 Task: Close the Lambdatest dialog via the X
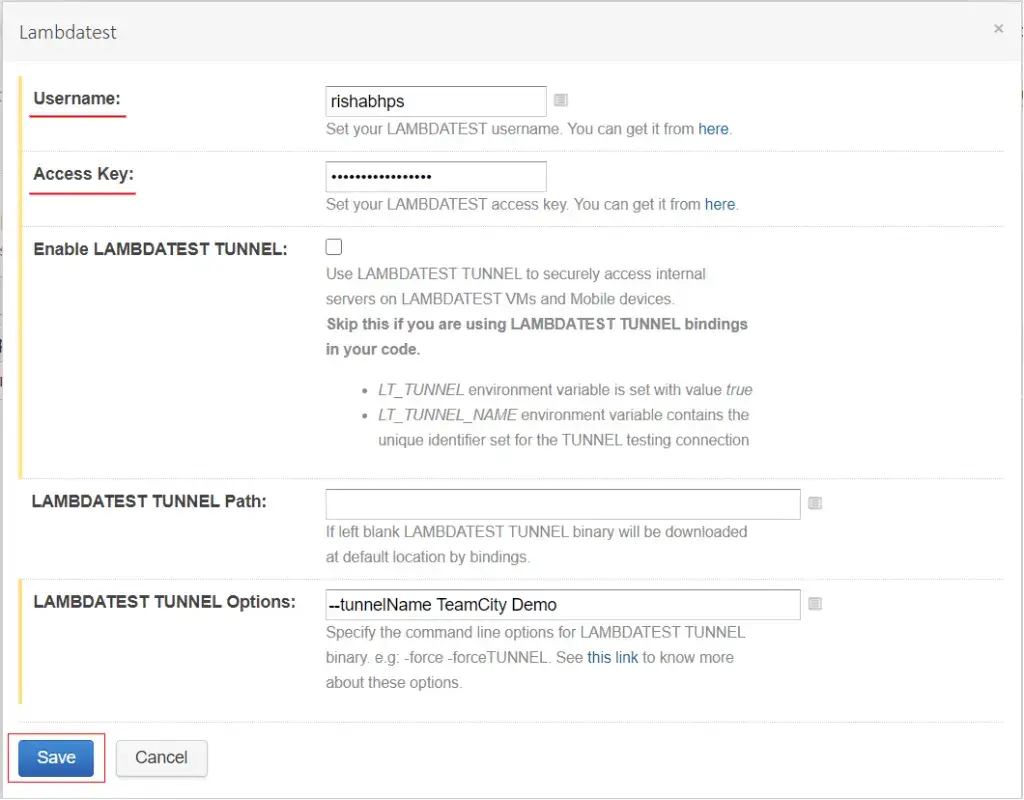pyautogui.click(x=998, y=28)
